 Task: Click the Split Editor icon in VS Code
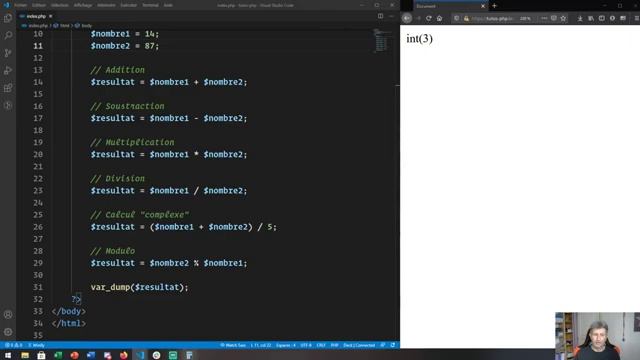pos(380,16)
